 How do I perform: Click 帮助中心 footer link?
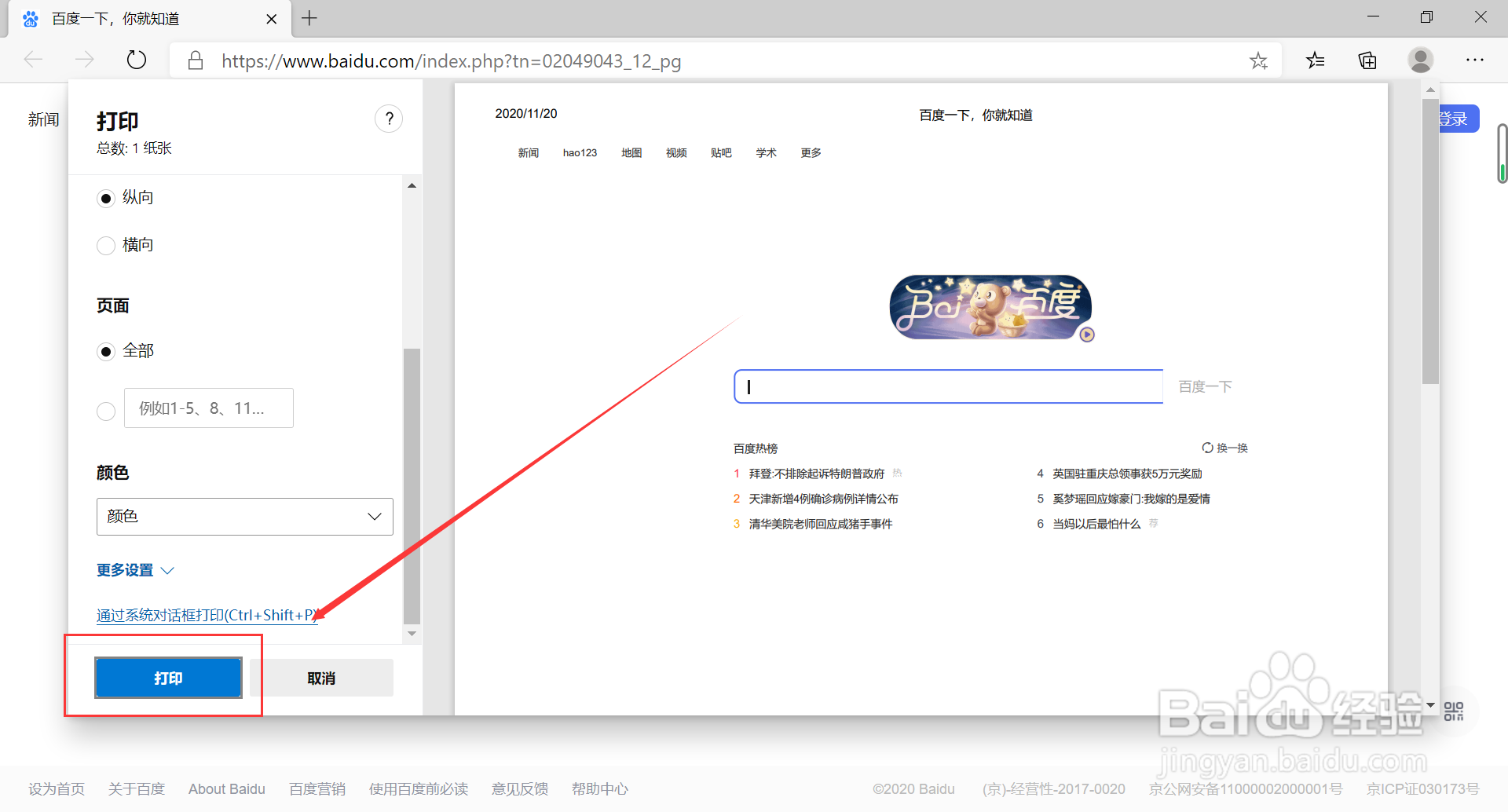[600, 789]
